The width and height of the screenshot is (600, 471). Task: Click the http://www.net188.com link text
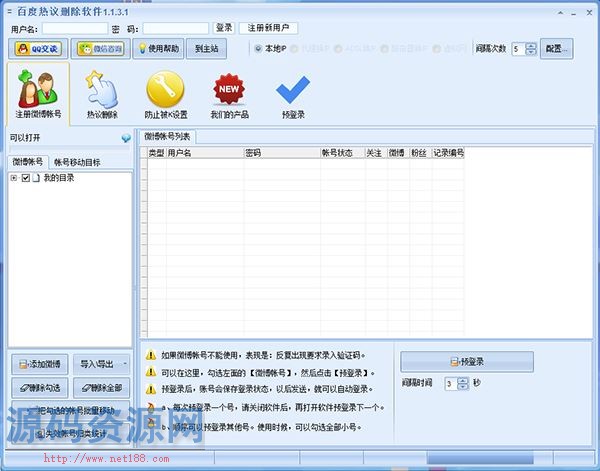click(106, 458)
